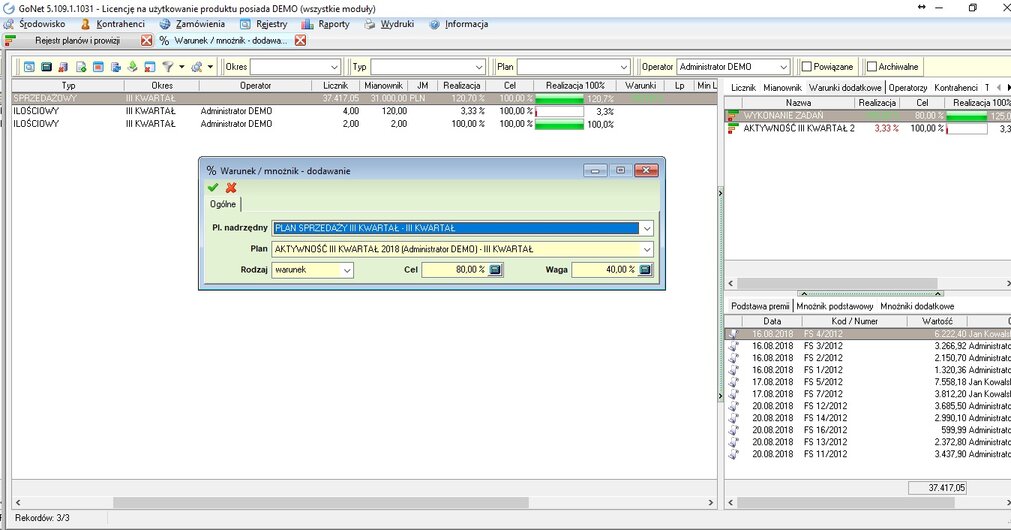
Task: Select the Ogólne tab in dialog
Action: (x=223, y=204)
